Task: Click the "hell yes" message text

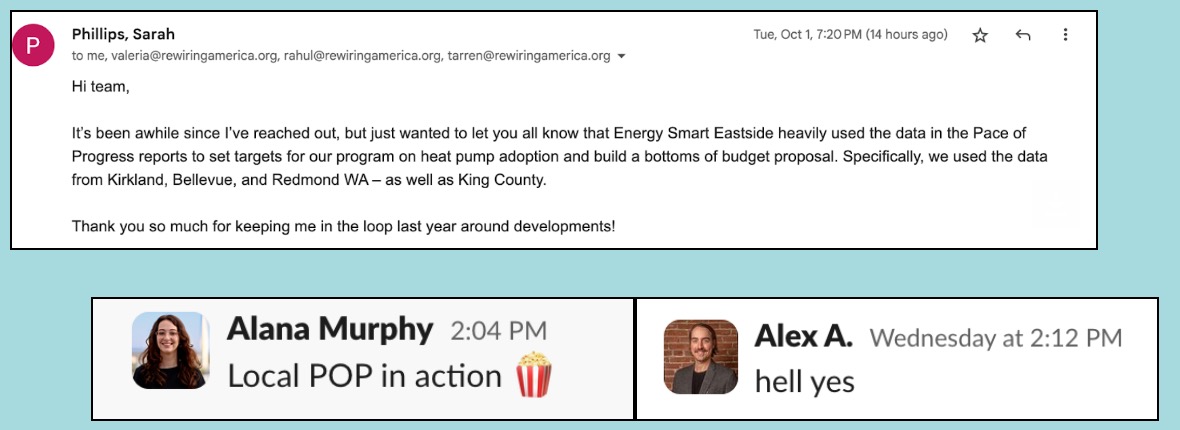Action: [x=804, y=382]
